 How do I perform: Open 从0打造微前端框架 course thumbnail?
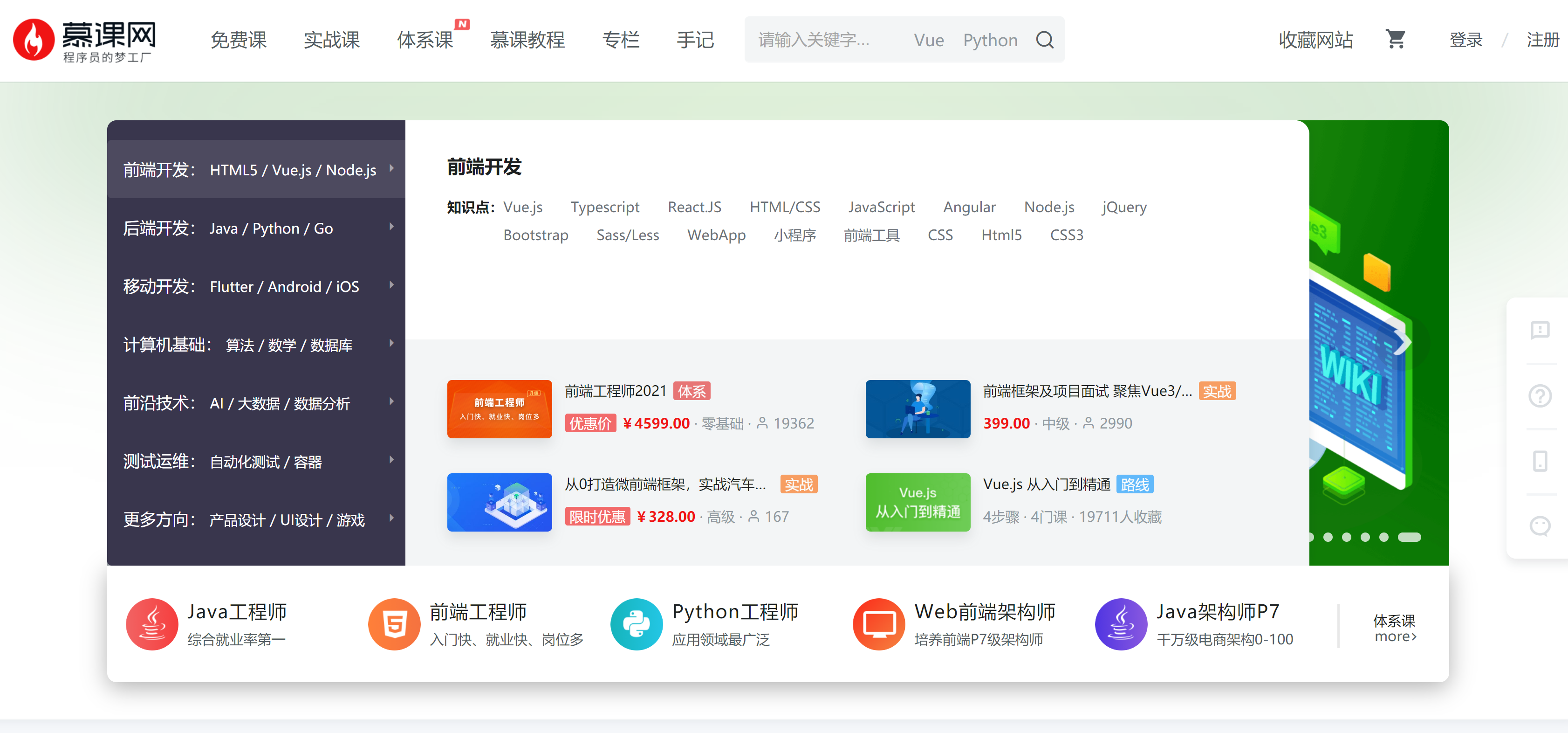(x=499, y=502)
